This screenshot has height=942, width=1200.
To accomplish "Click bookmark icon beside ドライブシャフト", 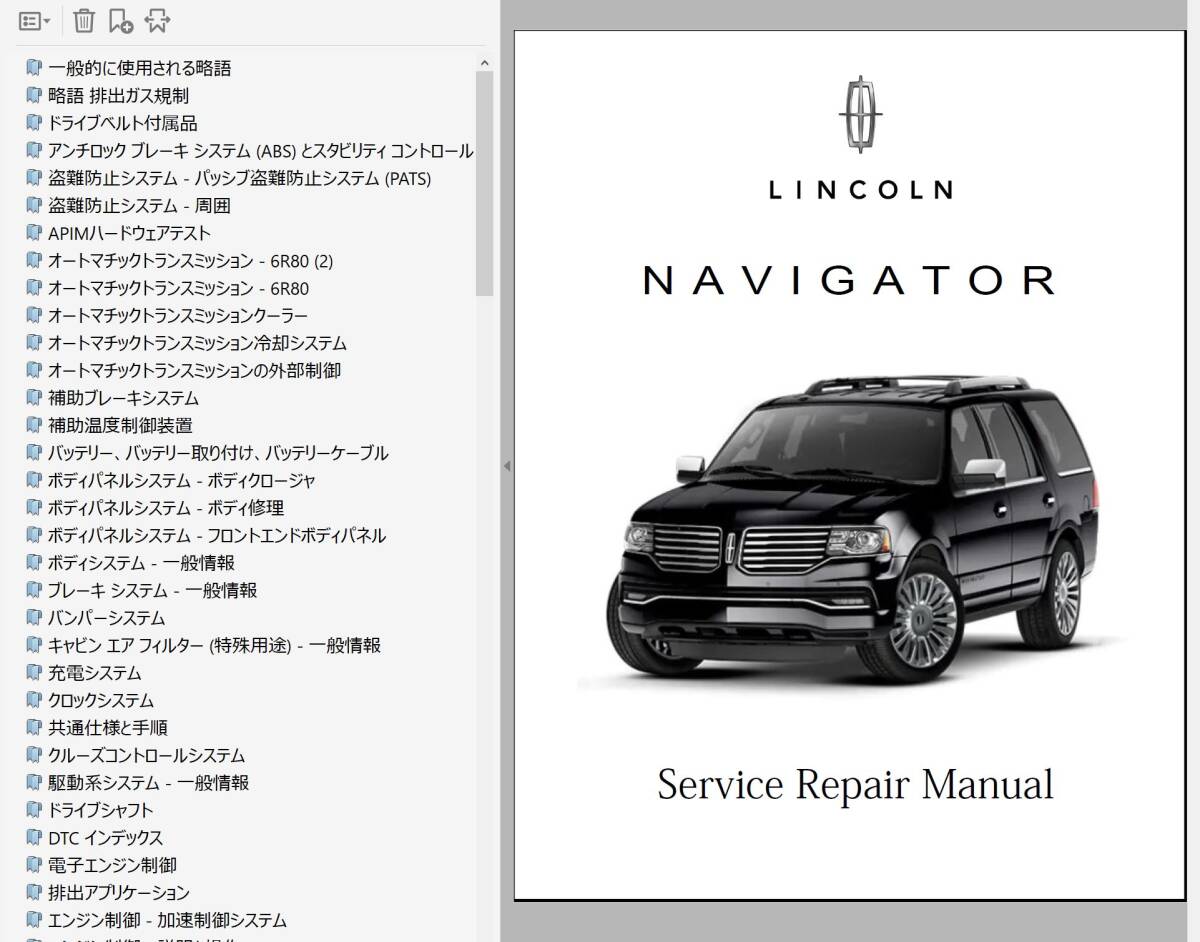I will click(34, 811).
